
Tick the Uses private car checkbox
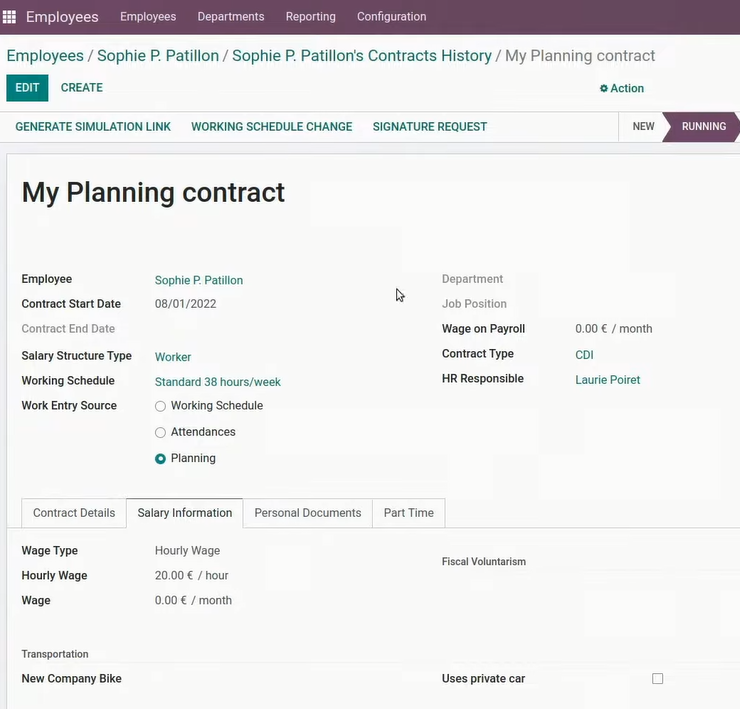click(x=657, y=679)
